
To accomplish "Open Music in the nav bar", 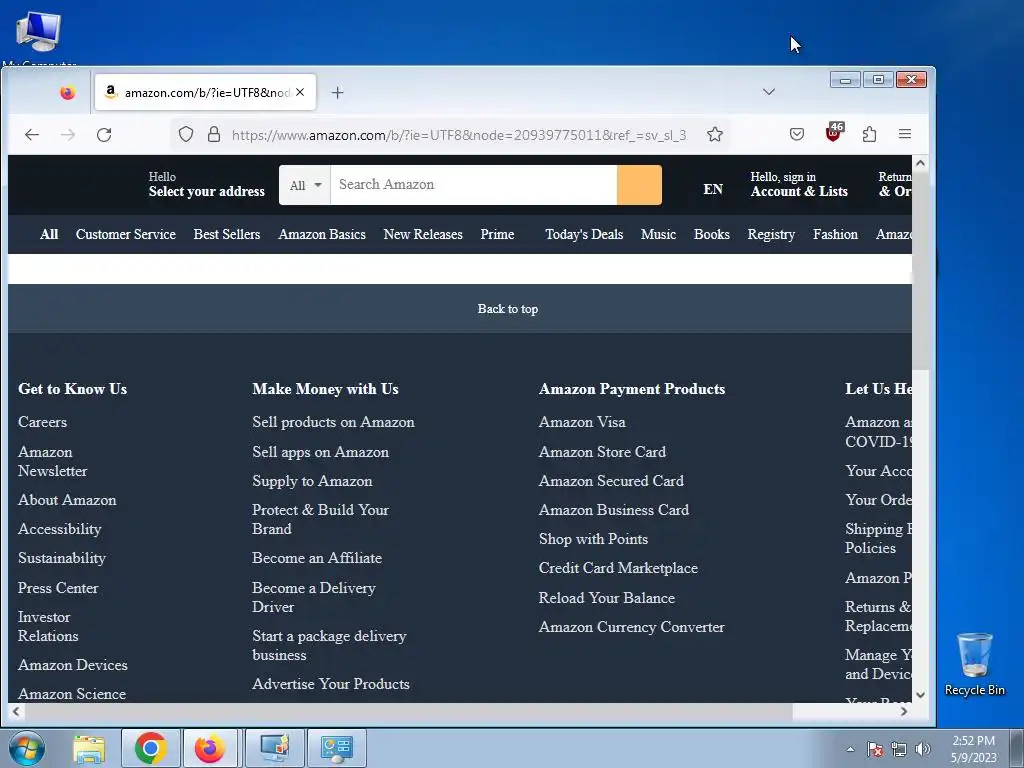I will tap(658, 234).
